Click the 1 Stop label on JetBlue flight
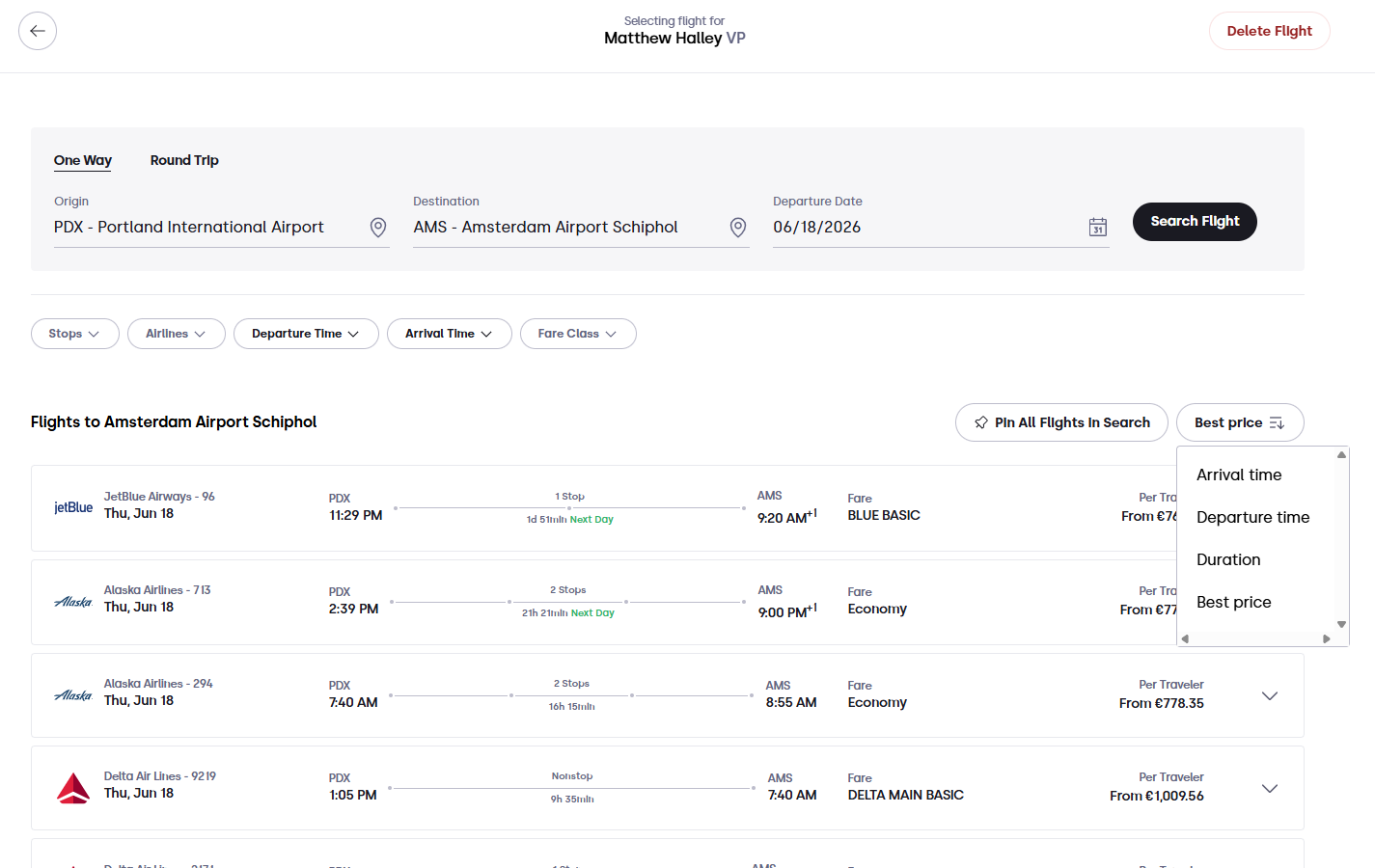 pos(569,497)
